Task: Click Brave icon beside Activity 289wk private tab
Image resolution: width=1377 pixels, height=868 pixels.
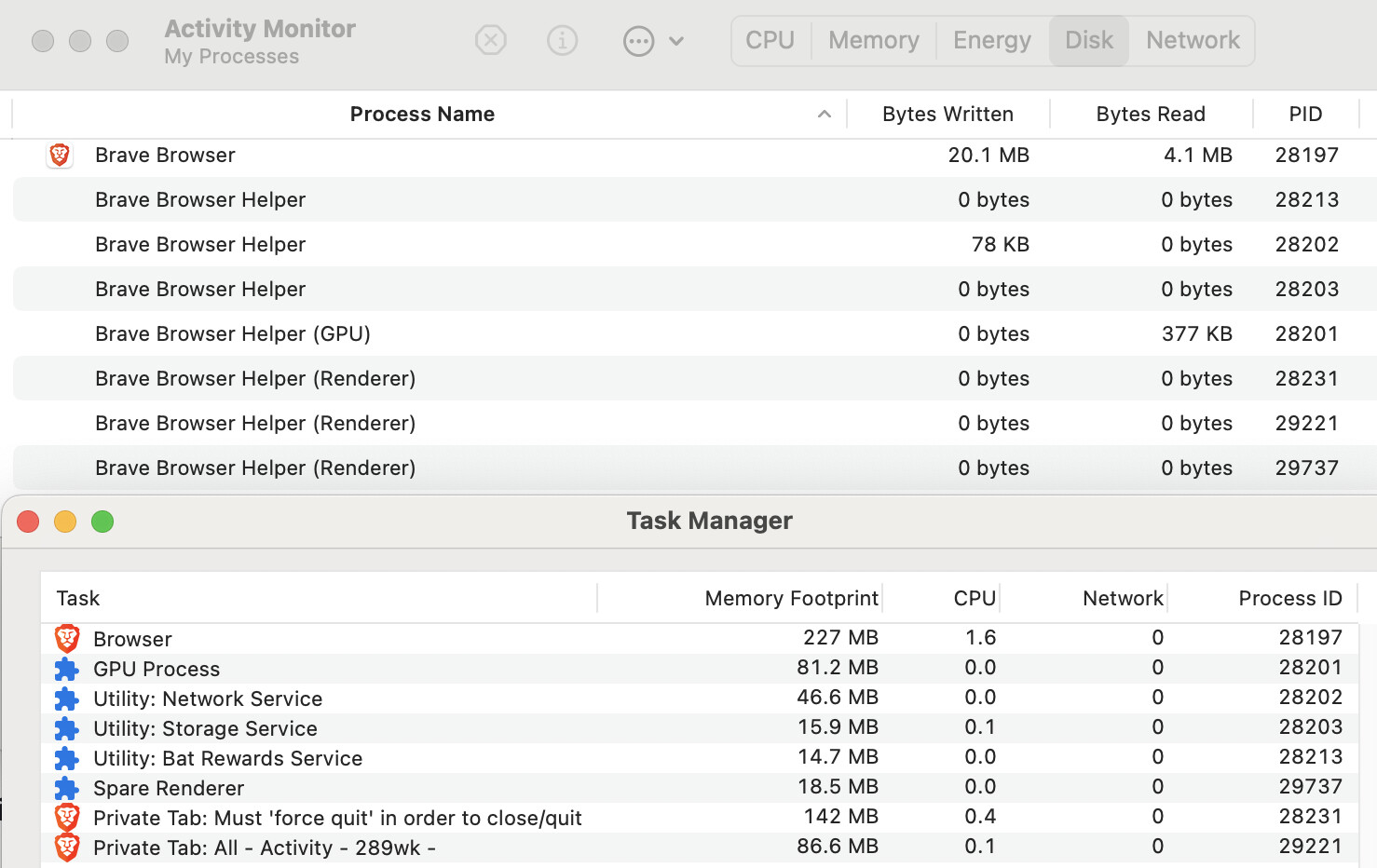Action: point(67,848)
